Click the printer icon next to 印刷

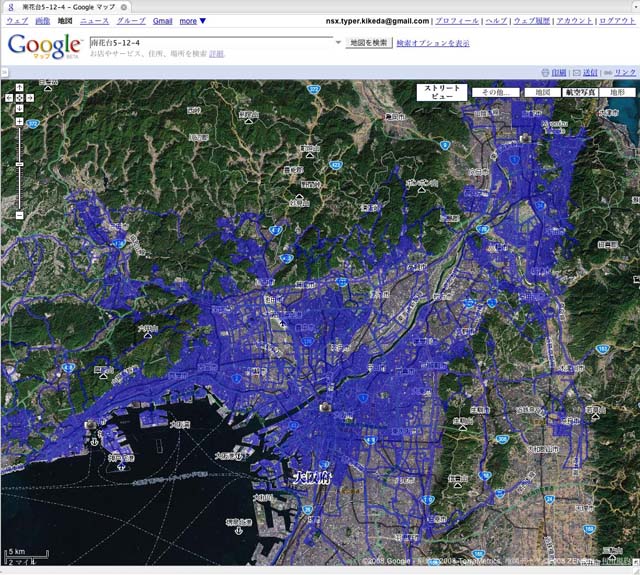pyautogui.click(x=545, y=73)
